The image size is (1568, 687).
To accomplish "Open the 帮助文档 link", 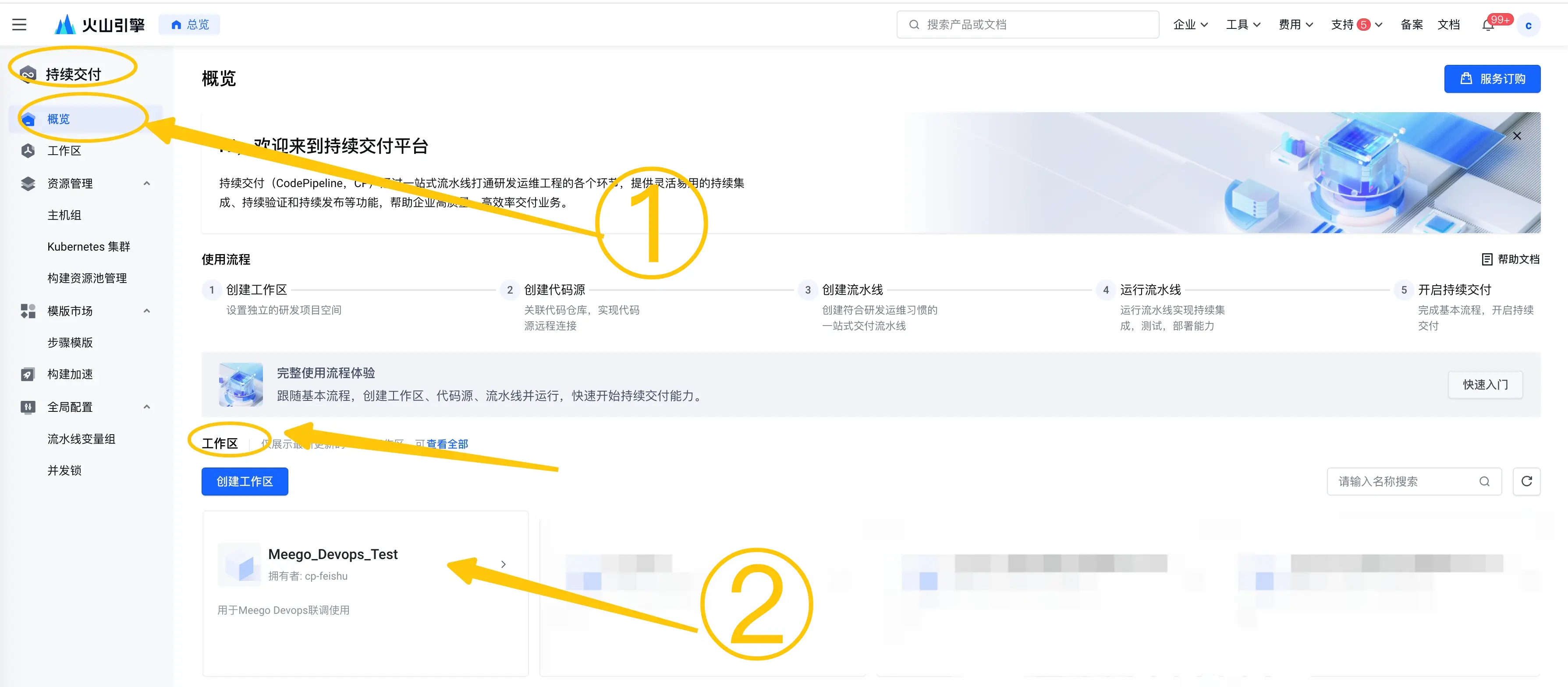I will (1510, 259).
